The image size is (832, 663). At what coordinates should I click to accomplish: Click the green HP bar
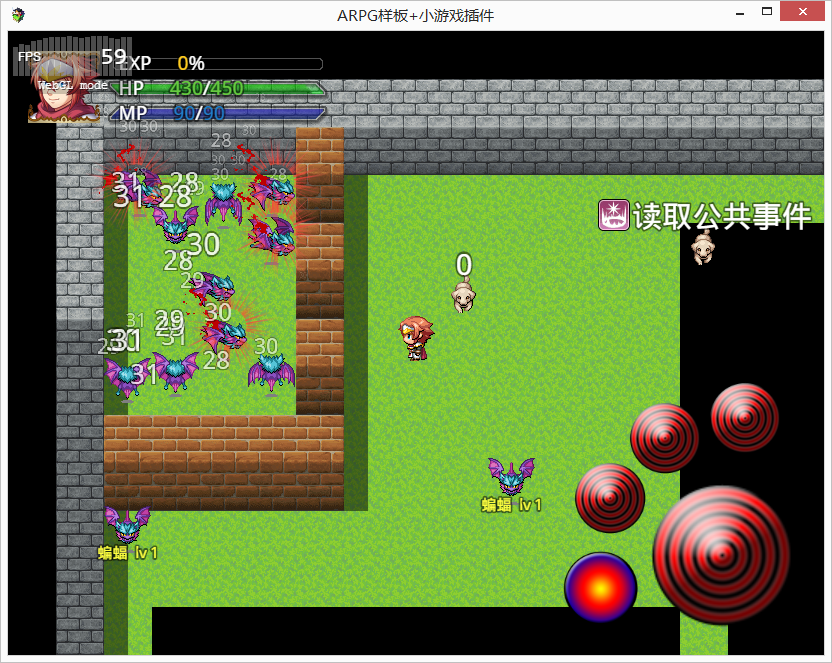point(218,88)
